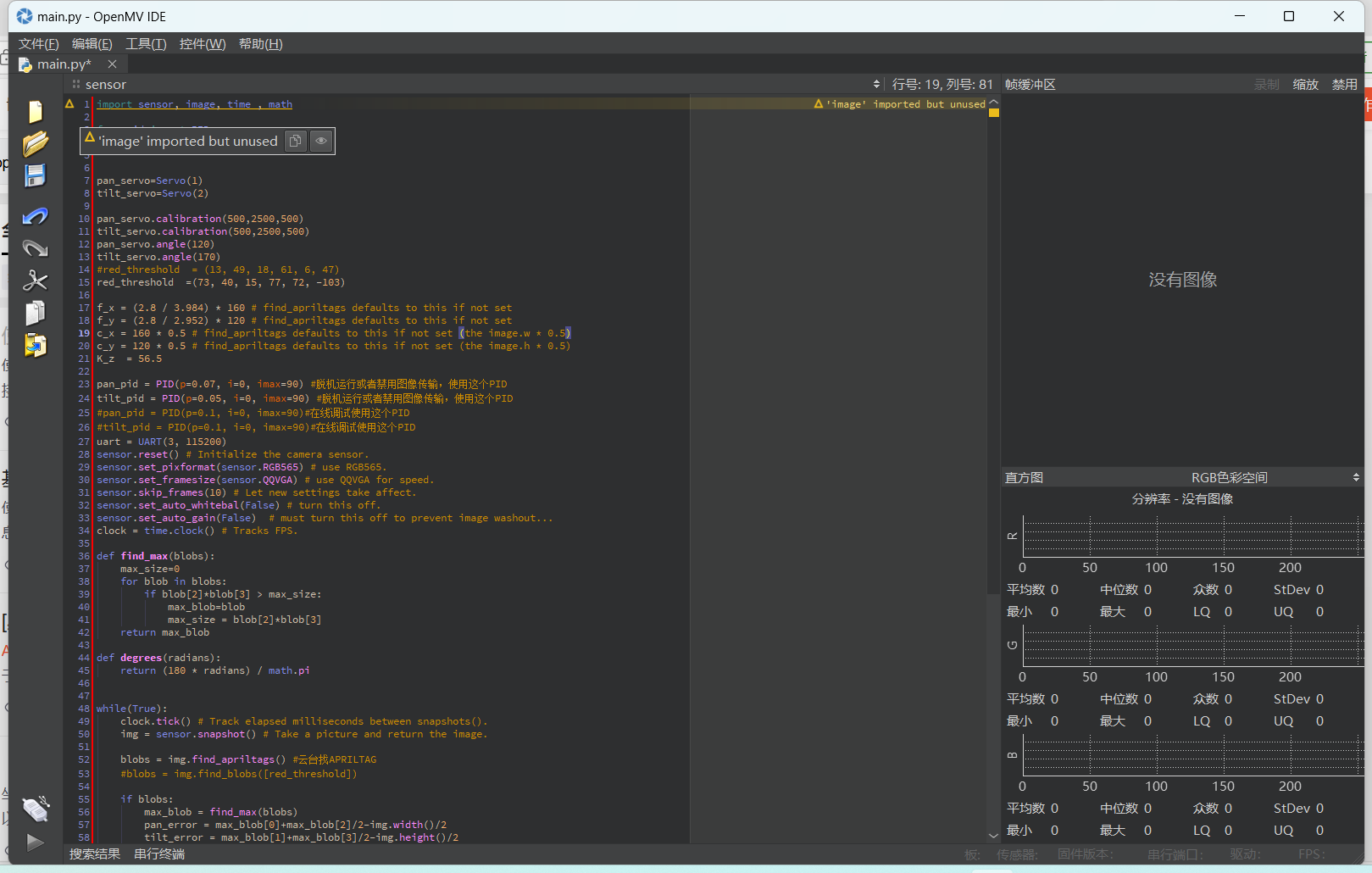Viewport: 1372px width, 873px height.
Task: Click the R channel histogram graph
Action: point(1192,536)
